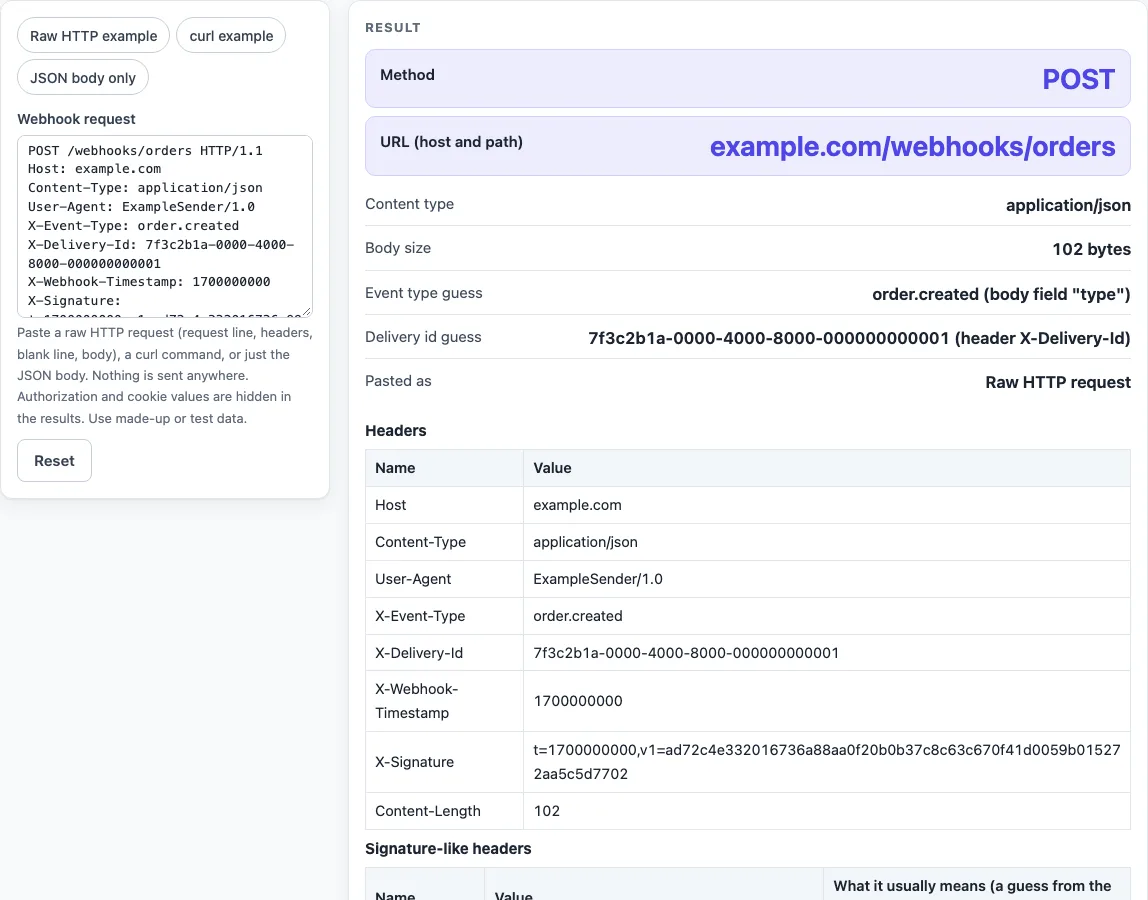Load the Raw HTTP example
Image resolution: width=1148 pixels, height=900 pixels.
pos(93,35)
